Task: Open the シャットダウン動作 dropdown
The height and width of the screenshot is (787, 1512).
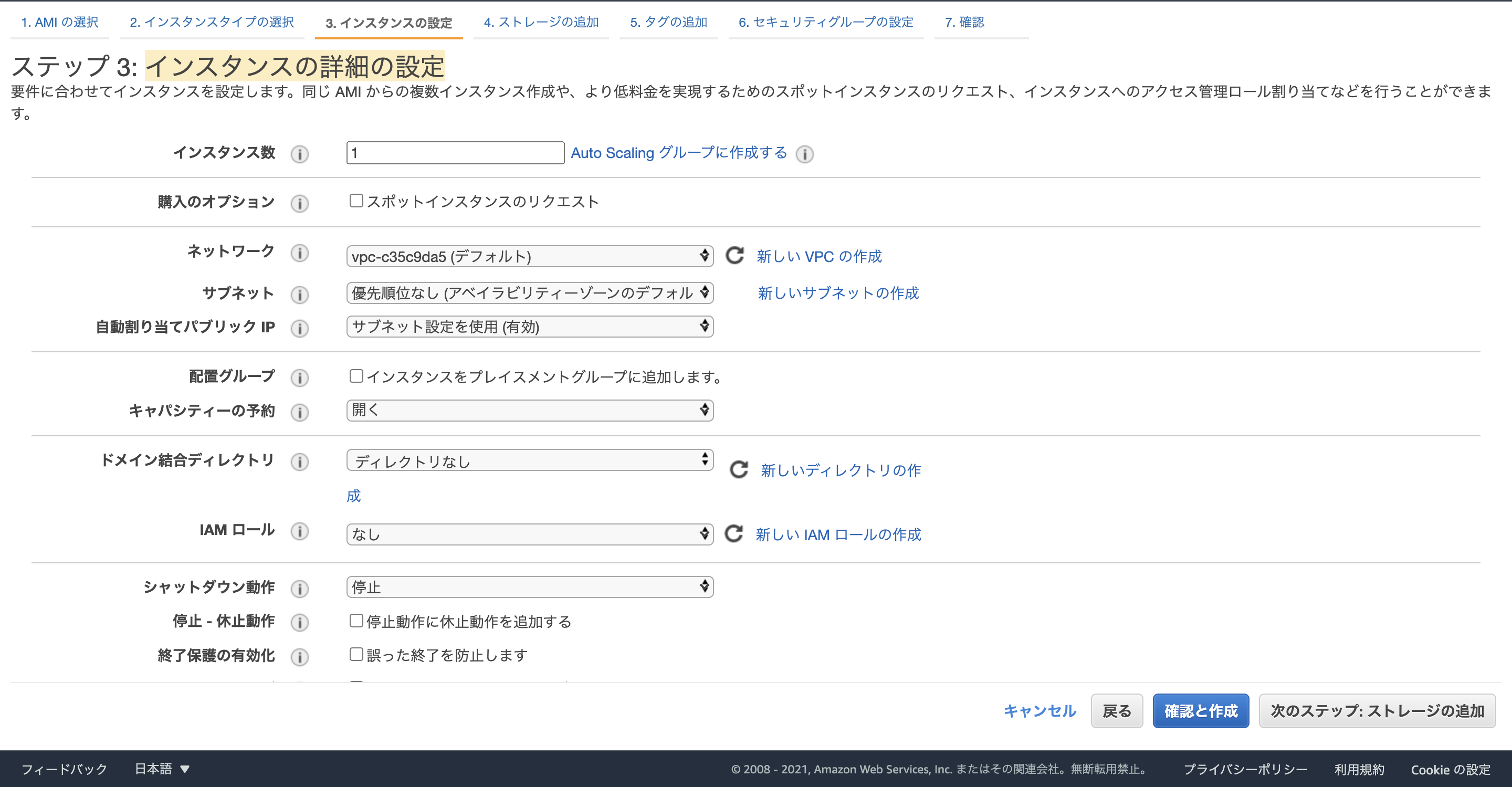Action: coord(529,586)
